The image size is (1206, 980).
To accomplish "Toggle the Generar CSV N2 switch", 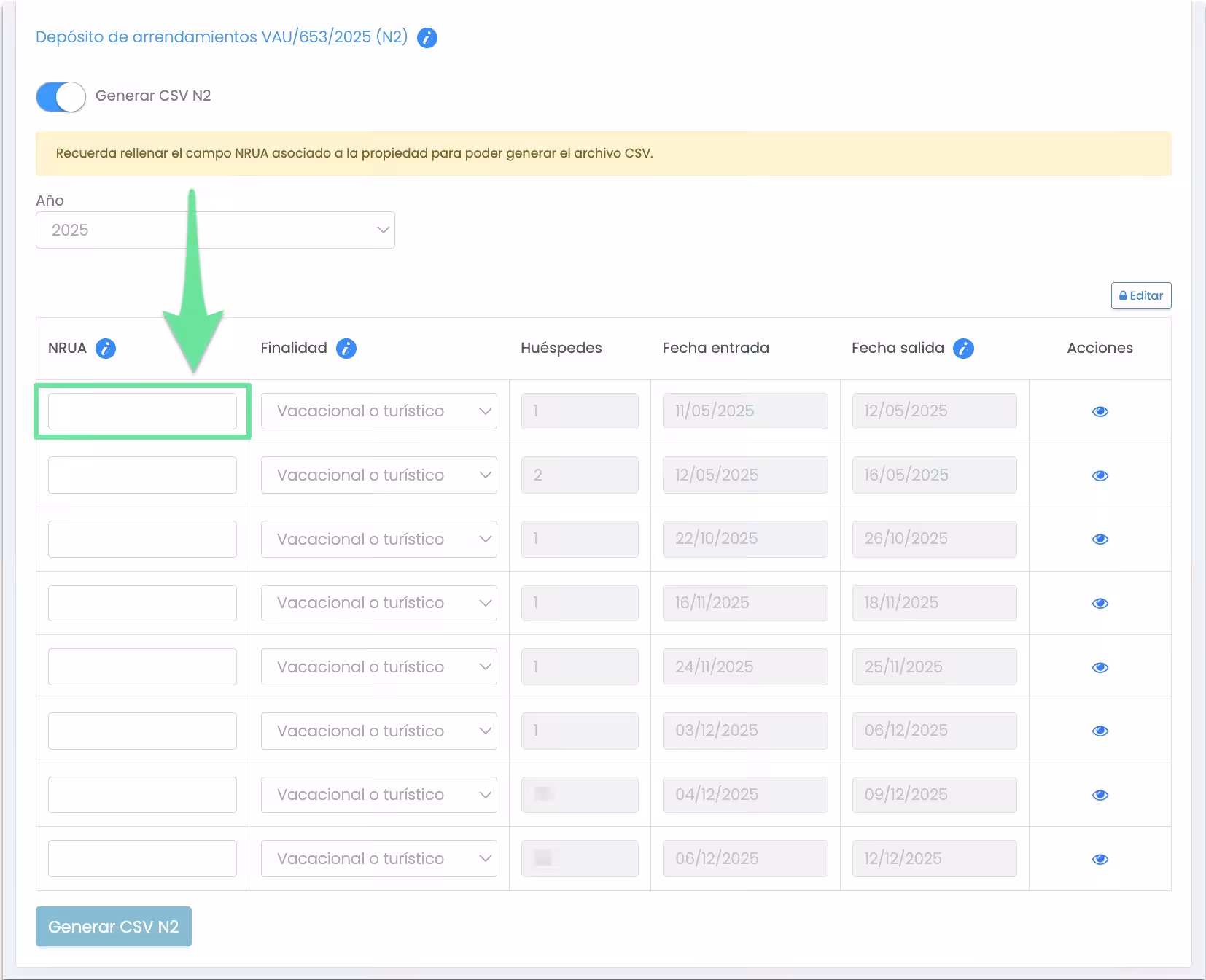I will [x=61, y=96].
